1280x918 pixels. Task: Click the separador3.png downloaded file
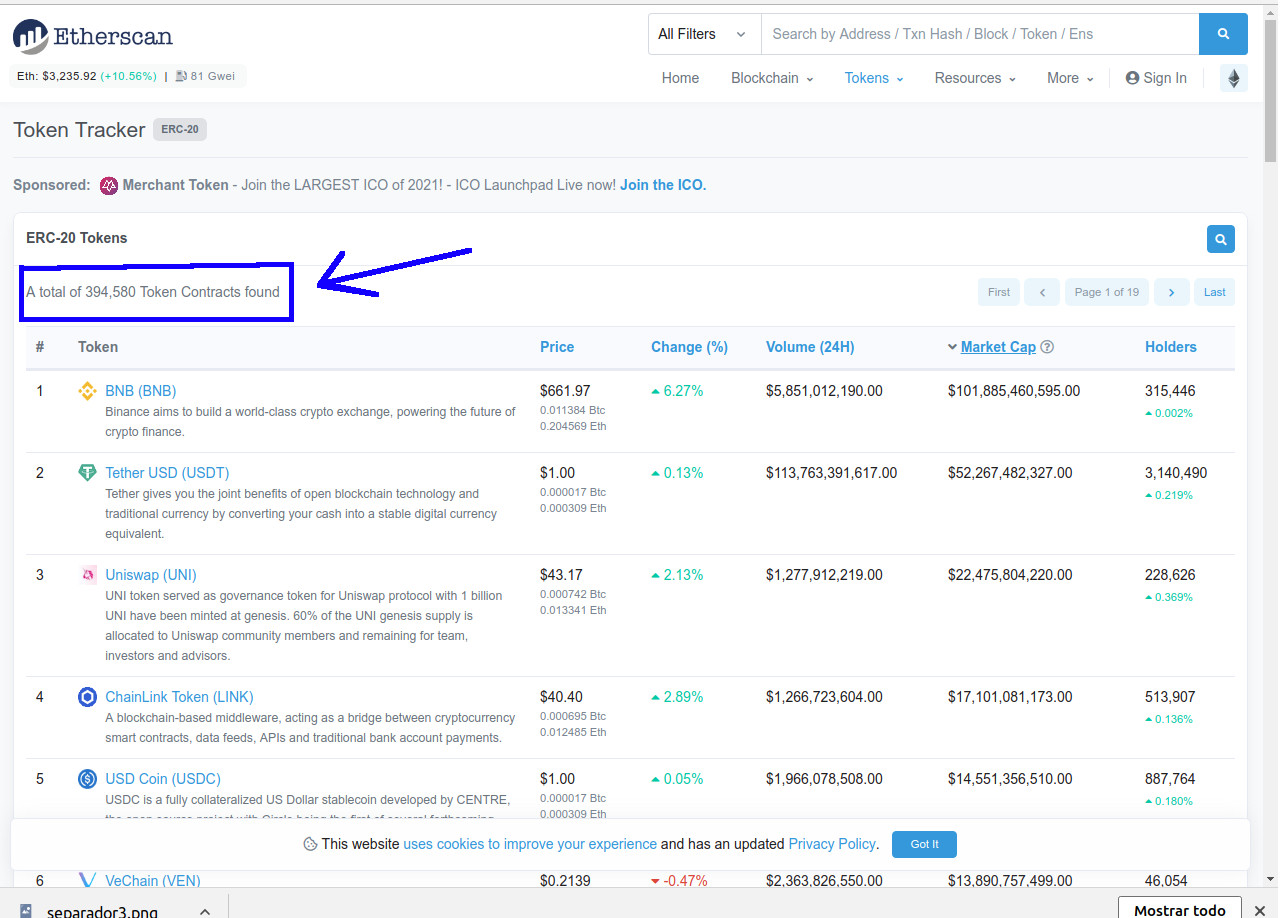[103, 911]
